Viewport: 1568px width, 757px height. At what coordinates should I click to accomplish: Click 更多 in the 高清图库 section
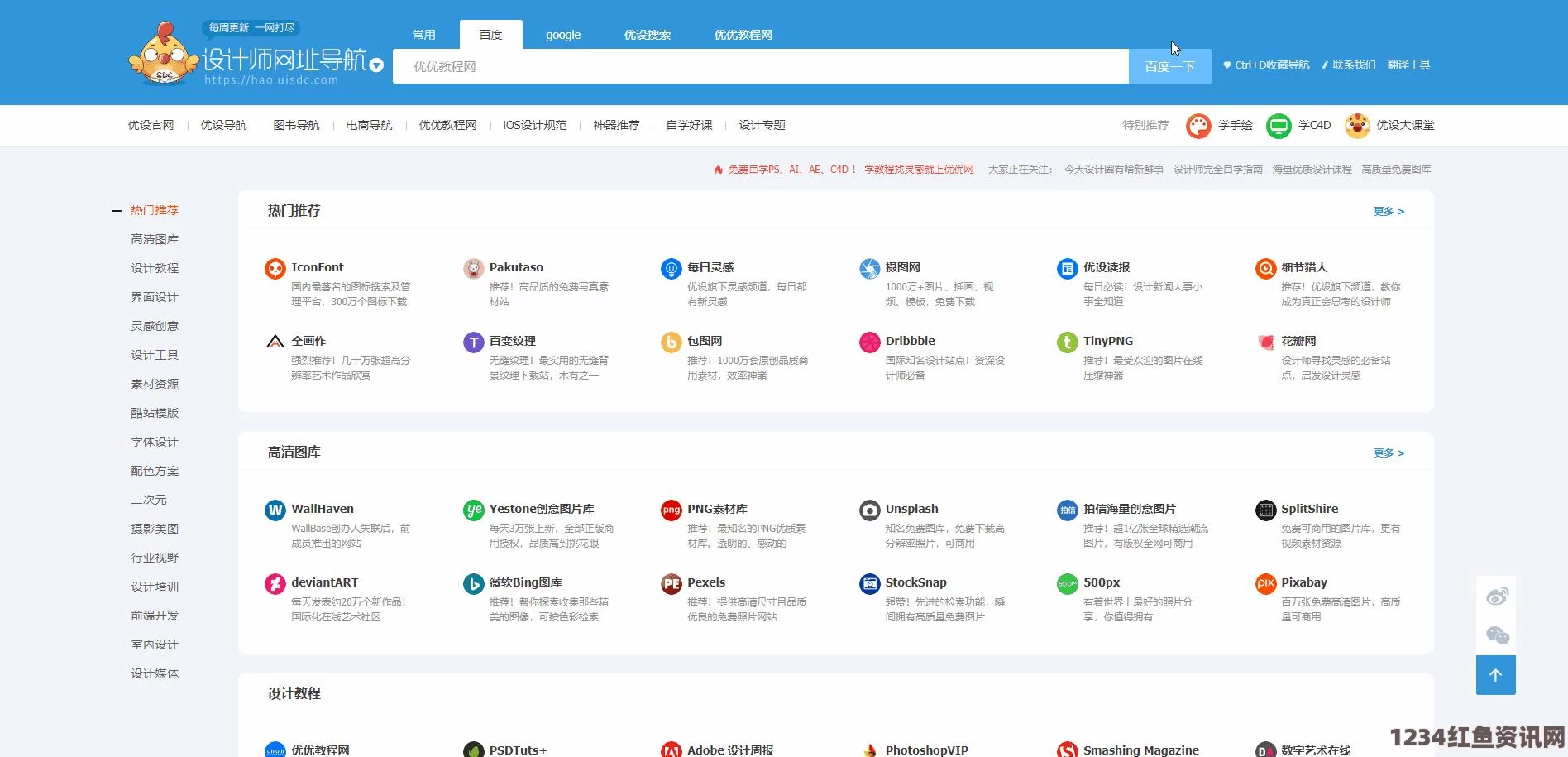tap(1389, 453)
